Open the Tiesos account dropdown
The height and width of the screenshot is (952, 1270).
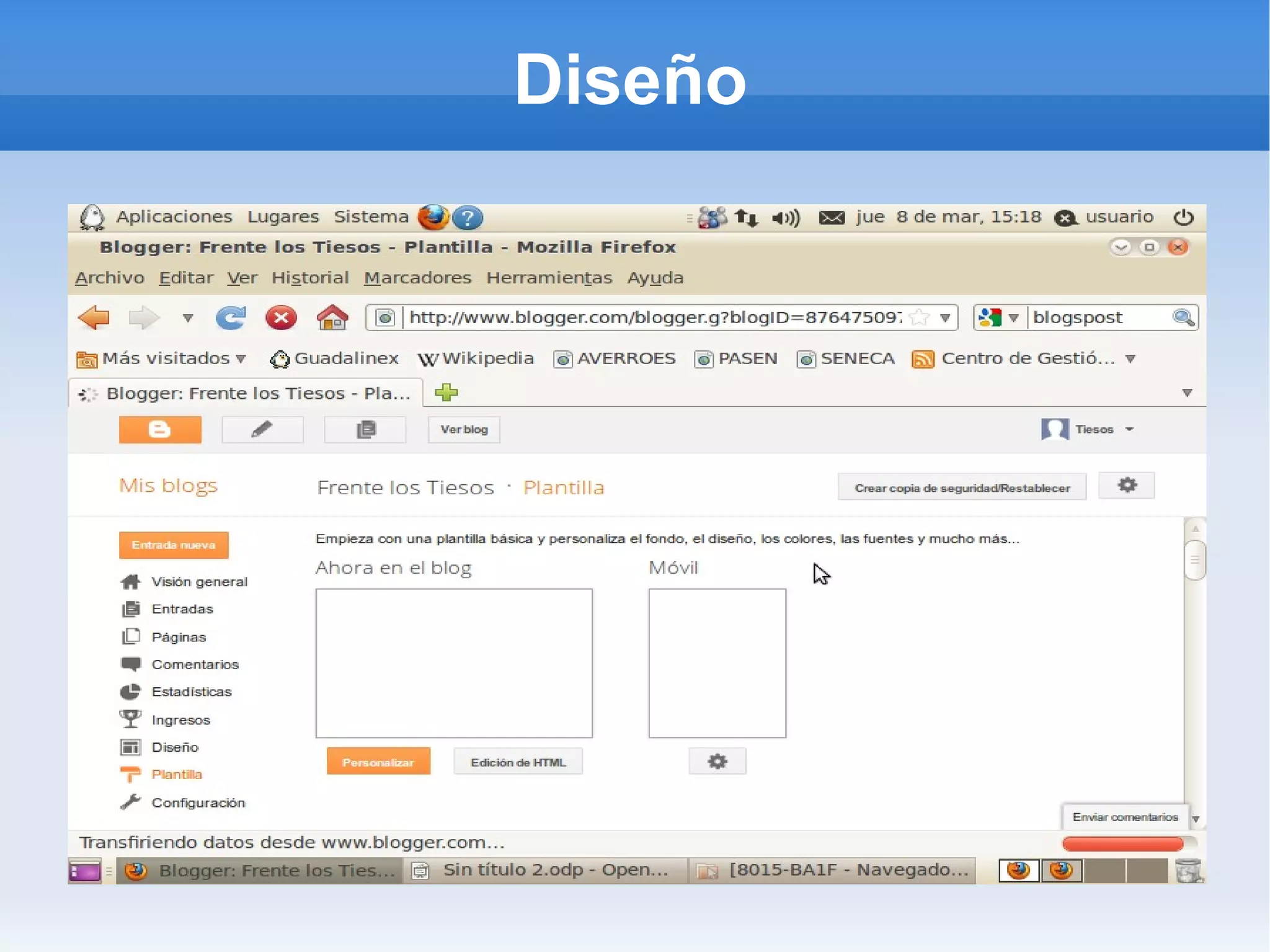coord(1088,429)
